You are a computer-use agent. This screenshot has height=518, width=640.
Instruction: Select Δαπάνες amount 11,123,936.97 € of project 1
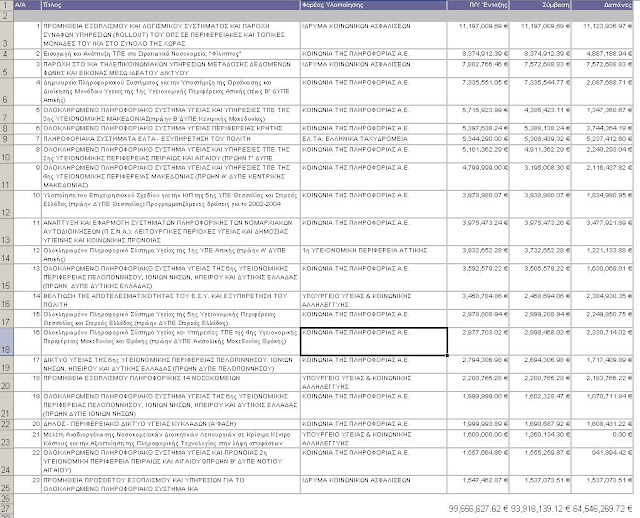tap(602, 35)
